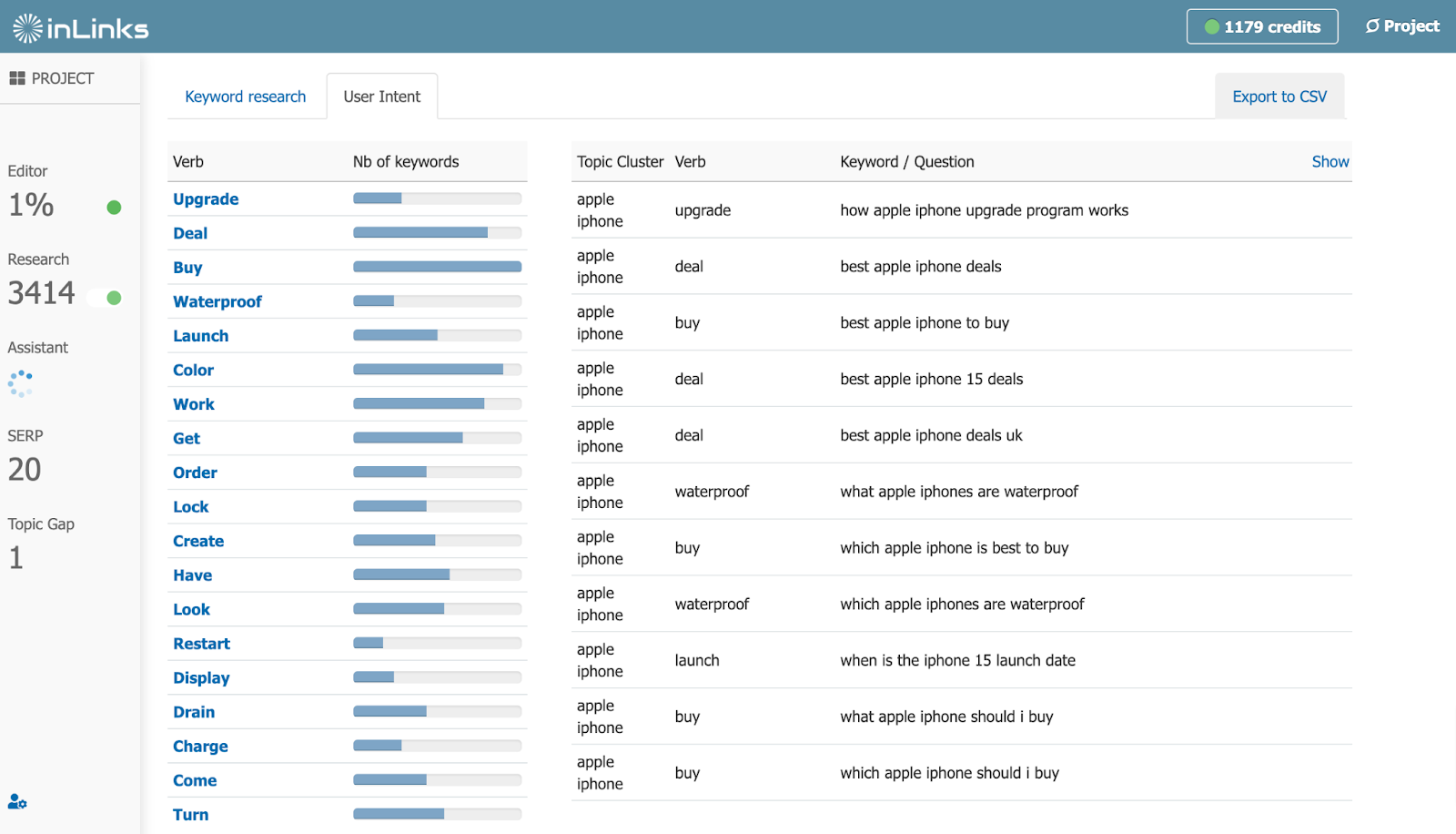Viewport: 1456px width, 834px height.
Task: Click the Editor 1% value
Action: 31,205
